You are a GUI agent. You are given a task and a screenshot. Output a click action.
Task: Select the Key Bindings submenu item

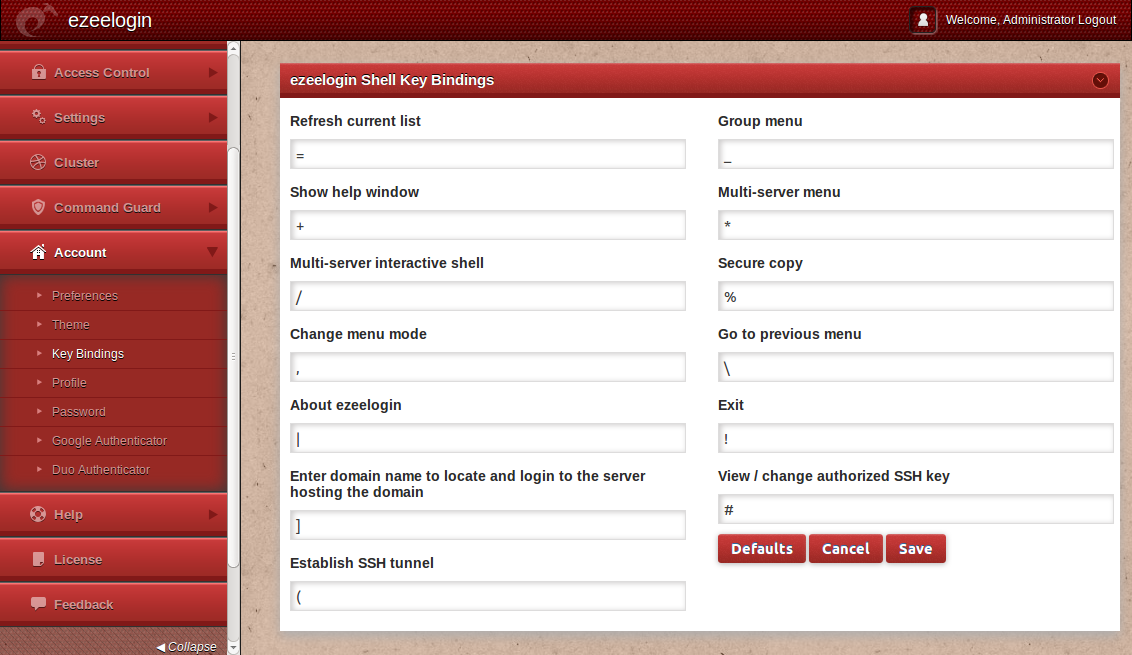[87, 353]
